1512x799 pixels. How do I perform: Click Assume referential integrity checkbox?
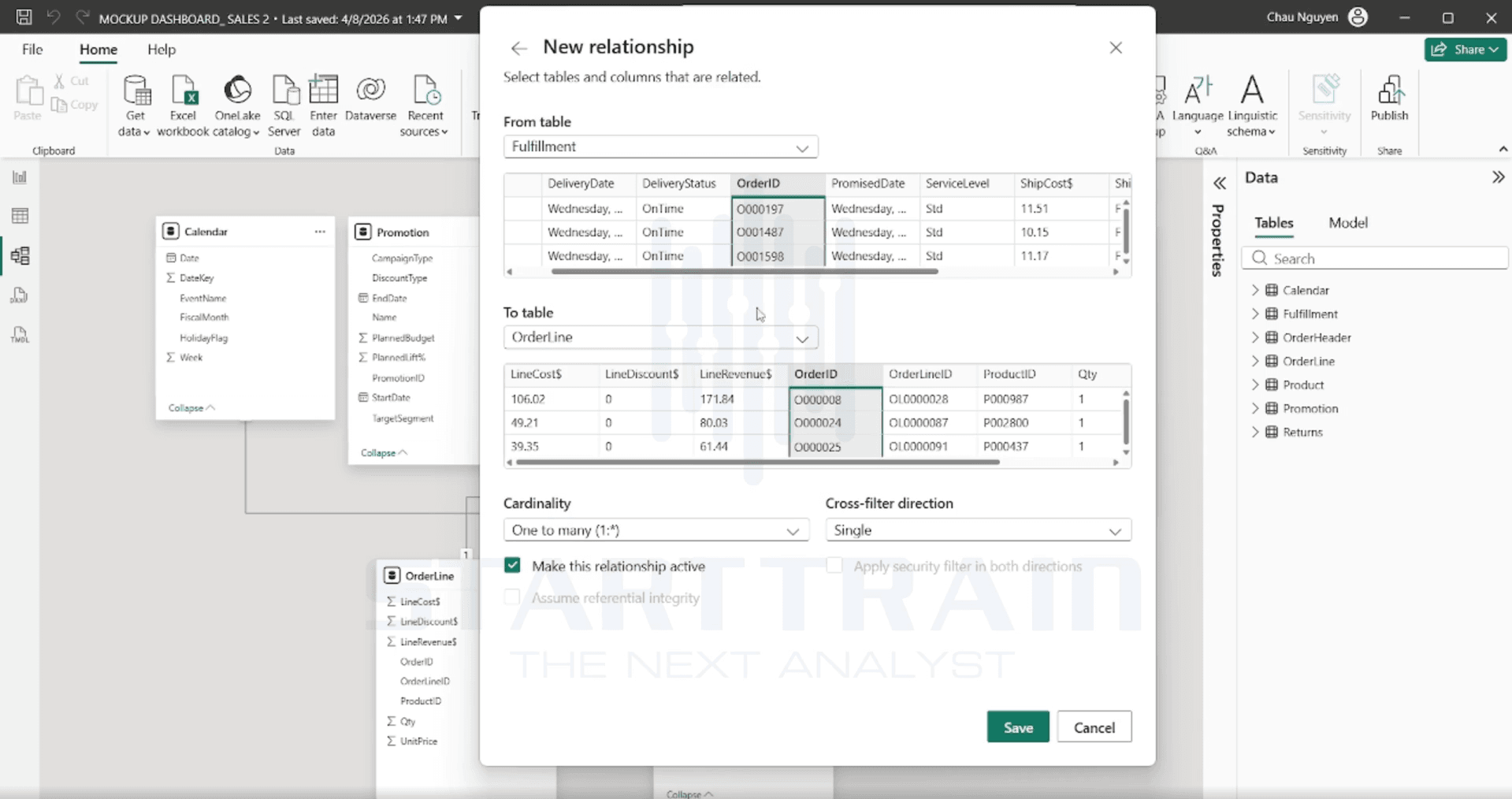(512, 597)
